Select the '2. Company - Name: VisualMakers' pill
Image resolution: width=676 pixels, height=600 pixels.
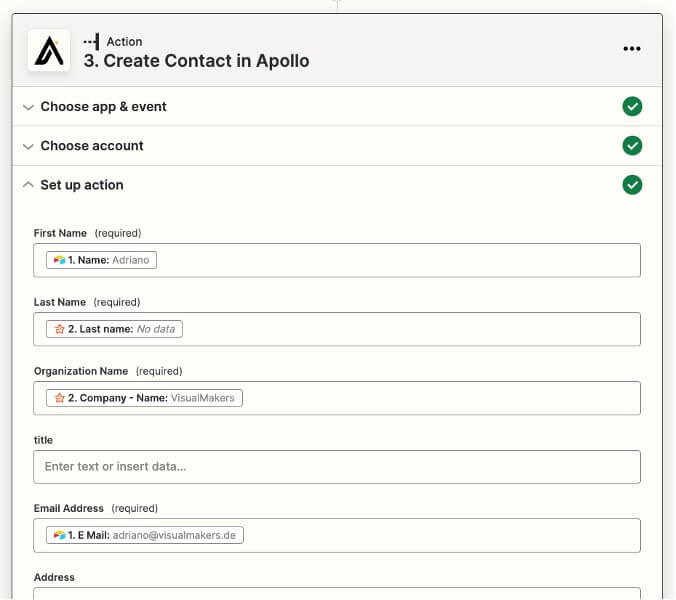pyautogui.click(x=144, y=398)
